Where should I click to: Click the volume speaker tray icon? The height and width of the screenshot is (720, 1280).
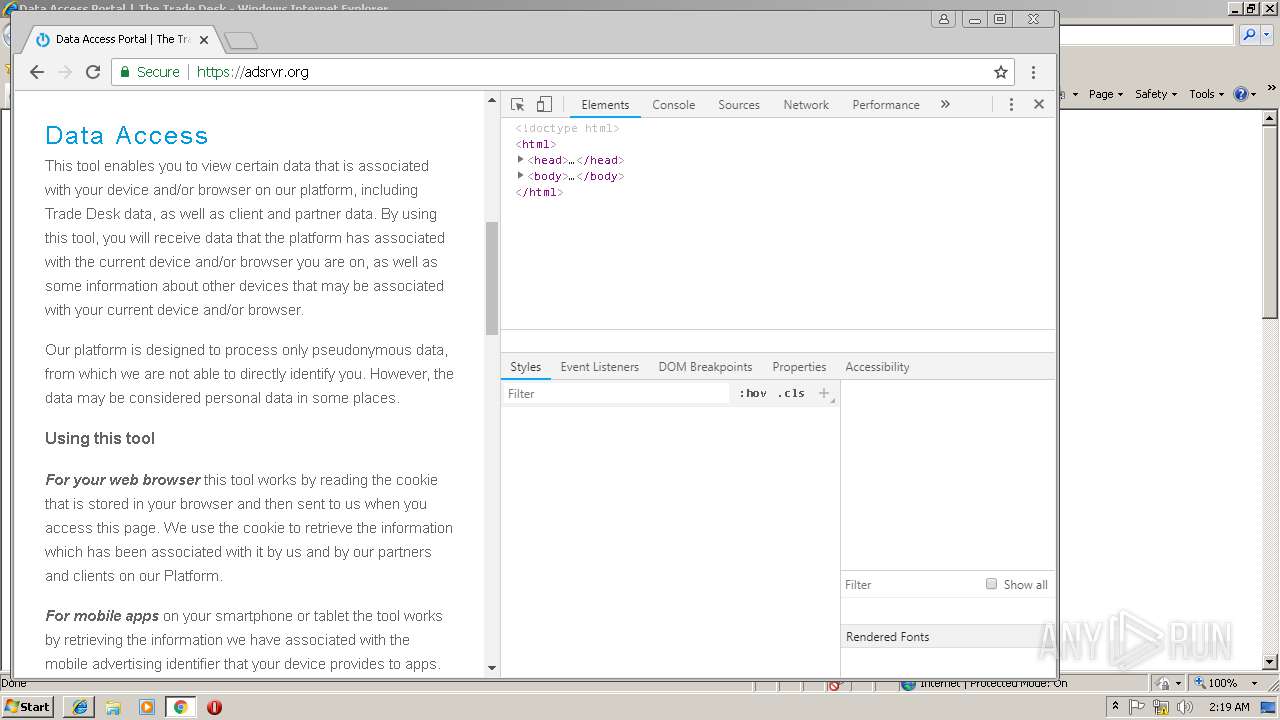pos(1186,707)
